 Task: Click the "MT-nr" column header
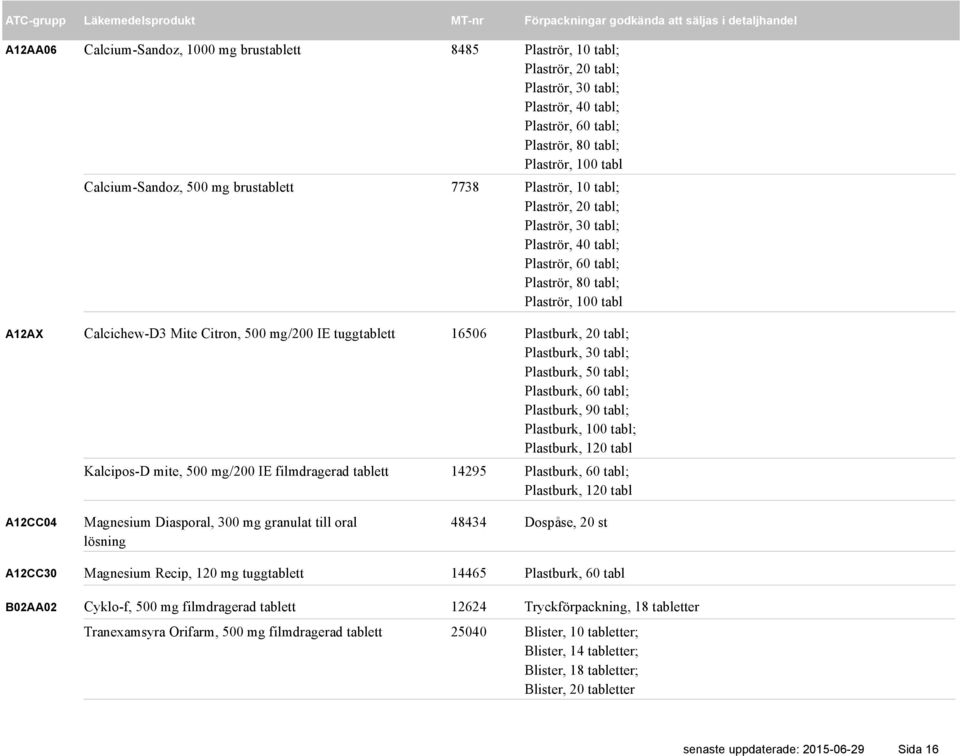tap(467, 20)
